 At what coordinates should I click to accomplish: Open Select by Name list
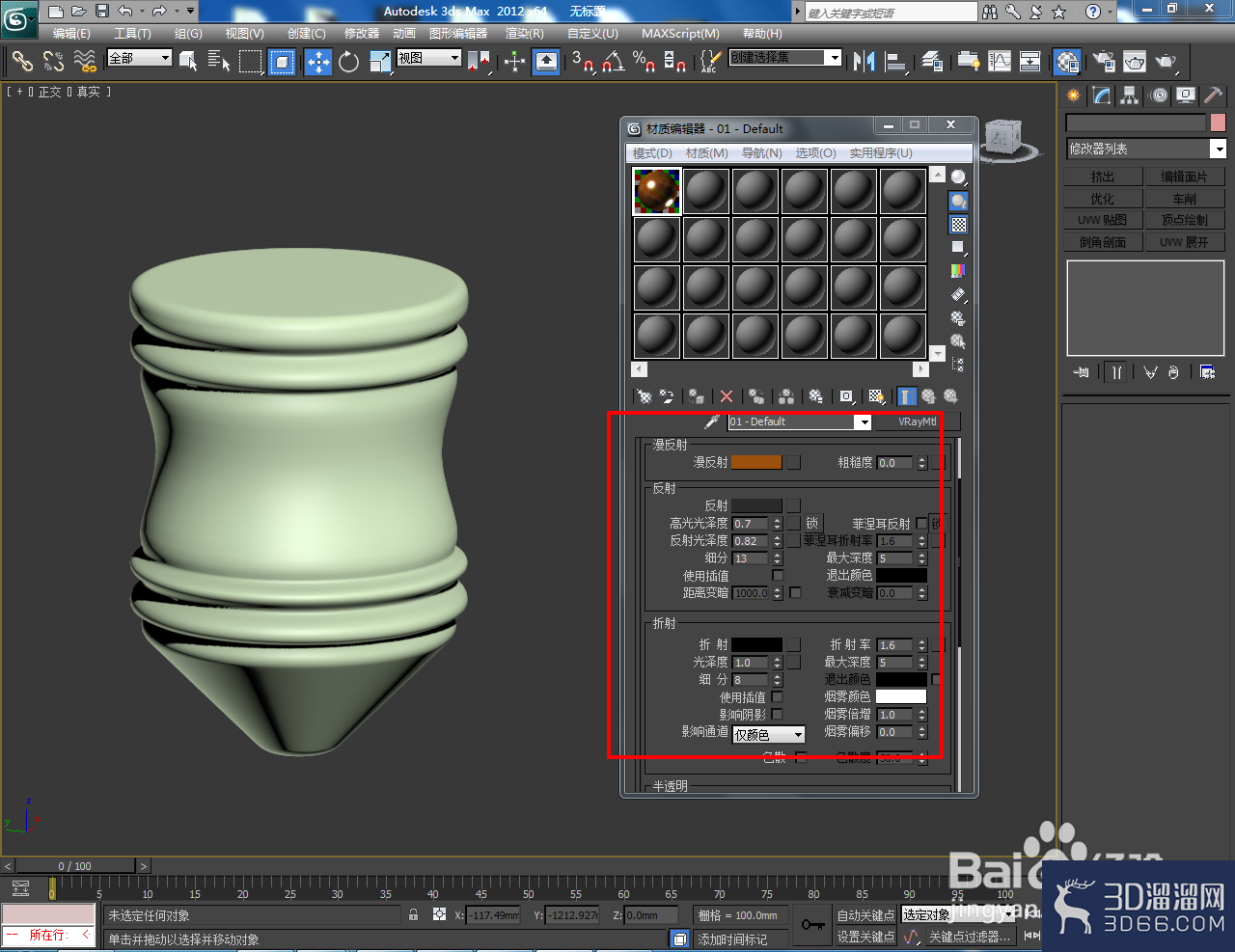tap(219, 62)
